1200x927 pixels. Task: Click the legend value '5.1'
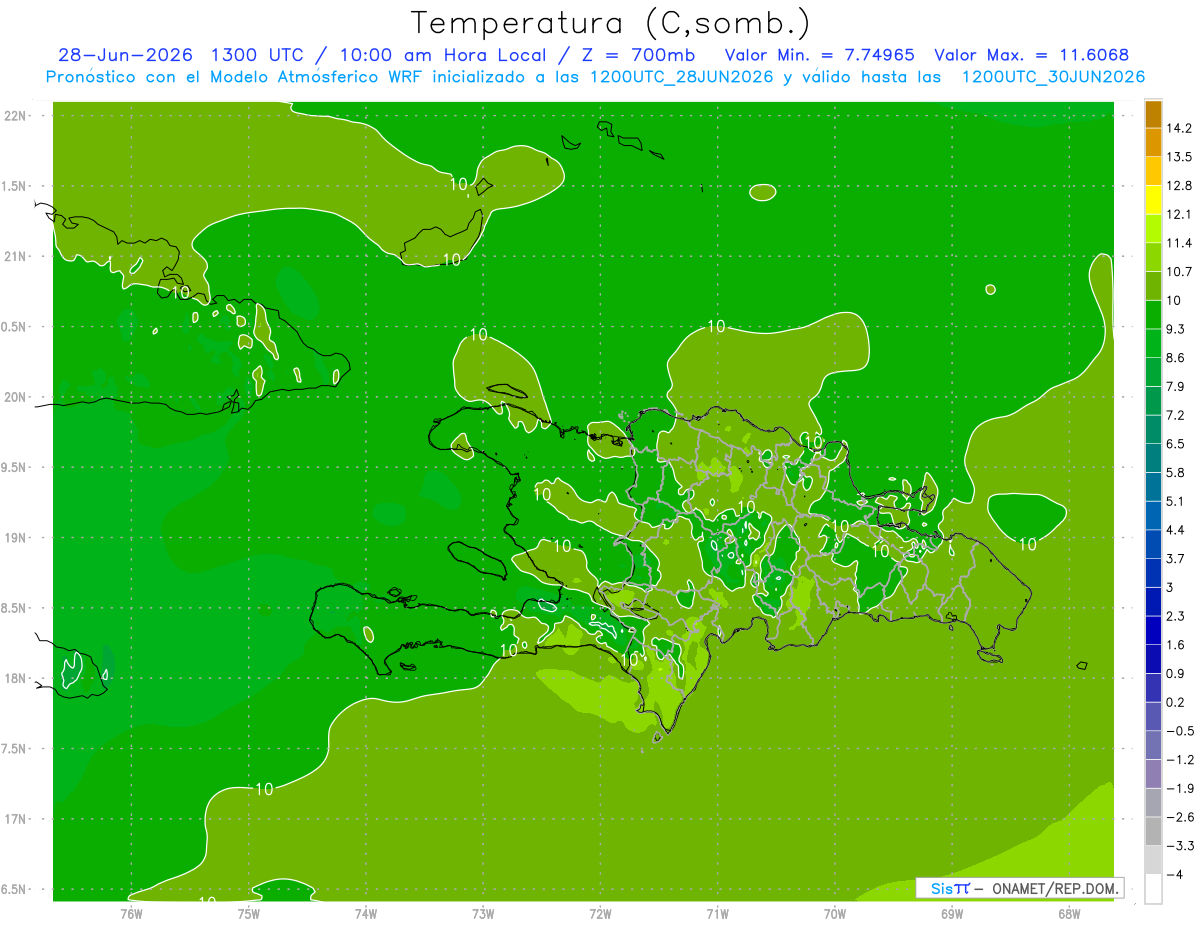(1175, 501)
